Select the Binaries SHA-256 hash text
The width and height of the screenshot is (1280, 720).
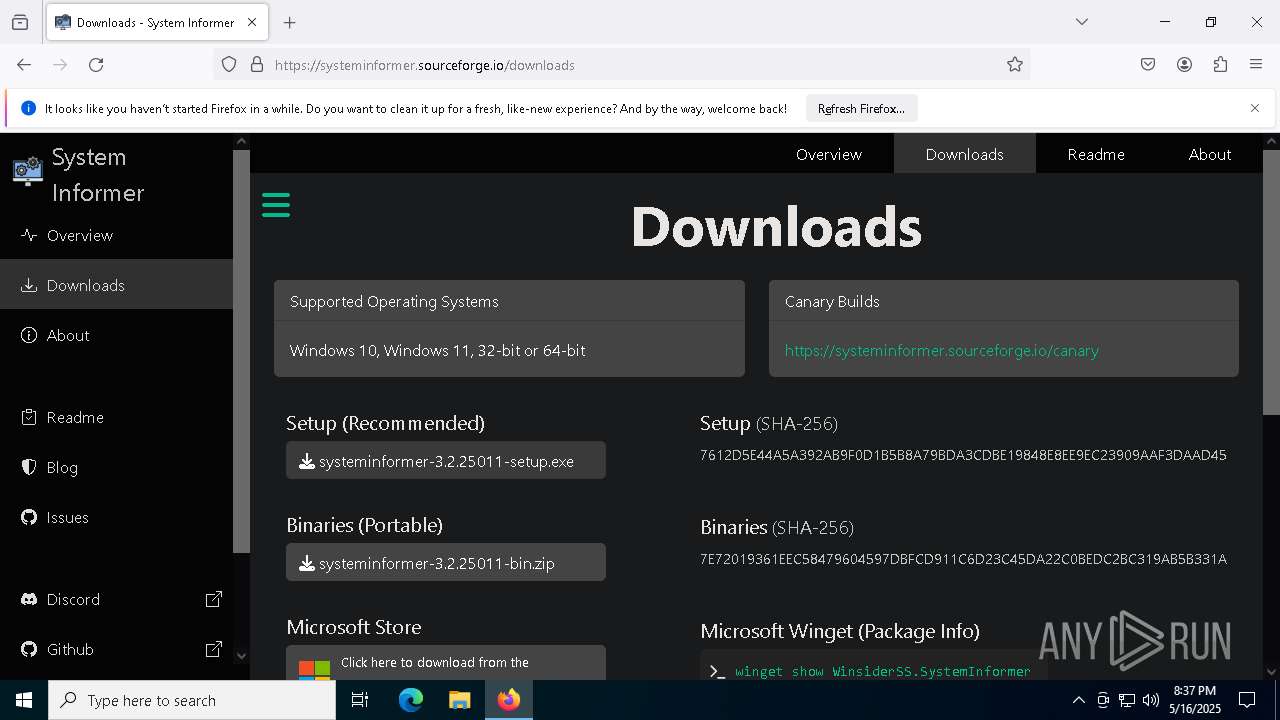click(x=963, y=559)
